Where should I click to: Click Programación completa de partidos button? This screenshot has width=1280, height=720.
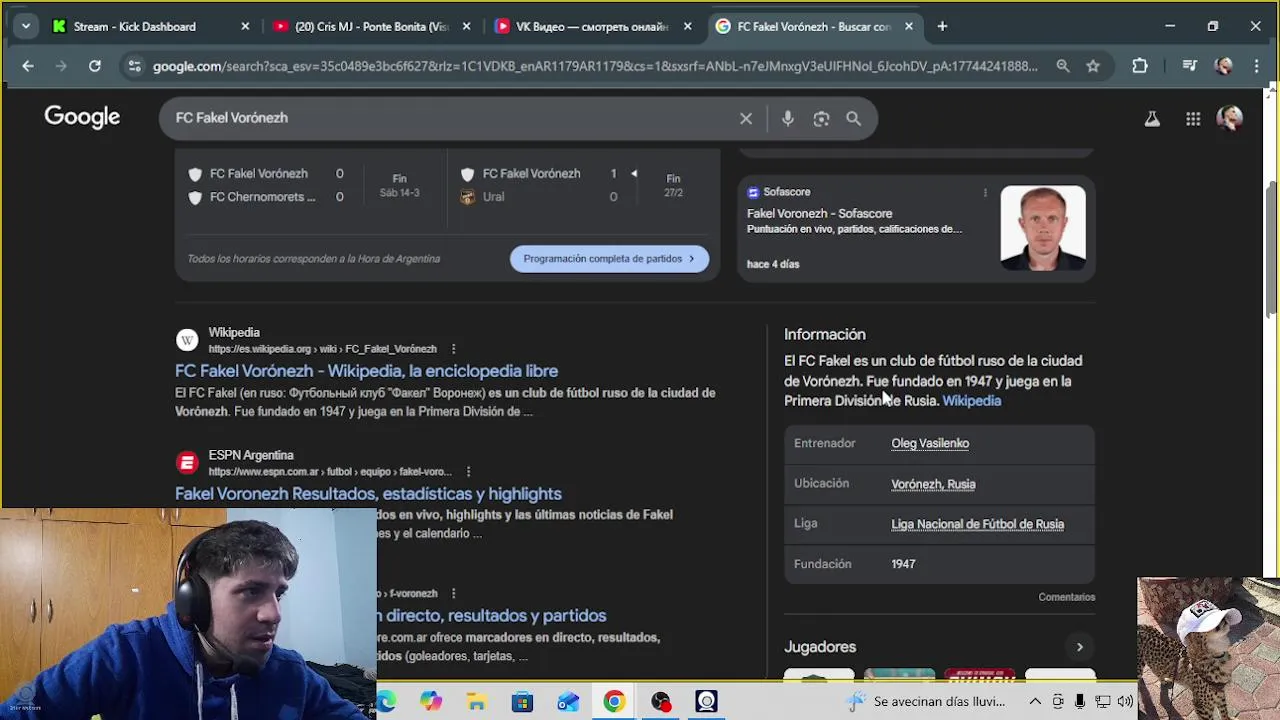click(x=609, y=258)
